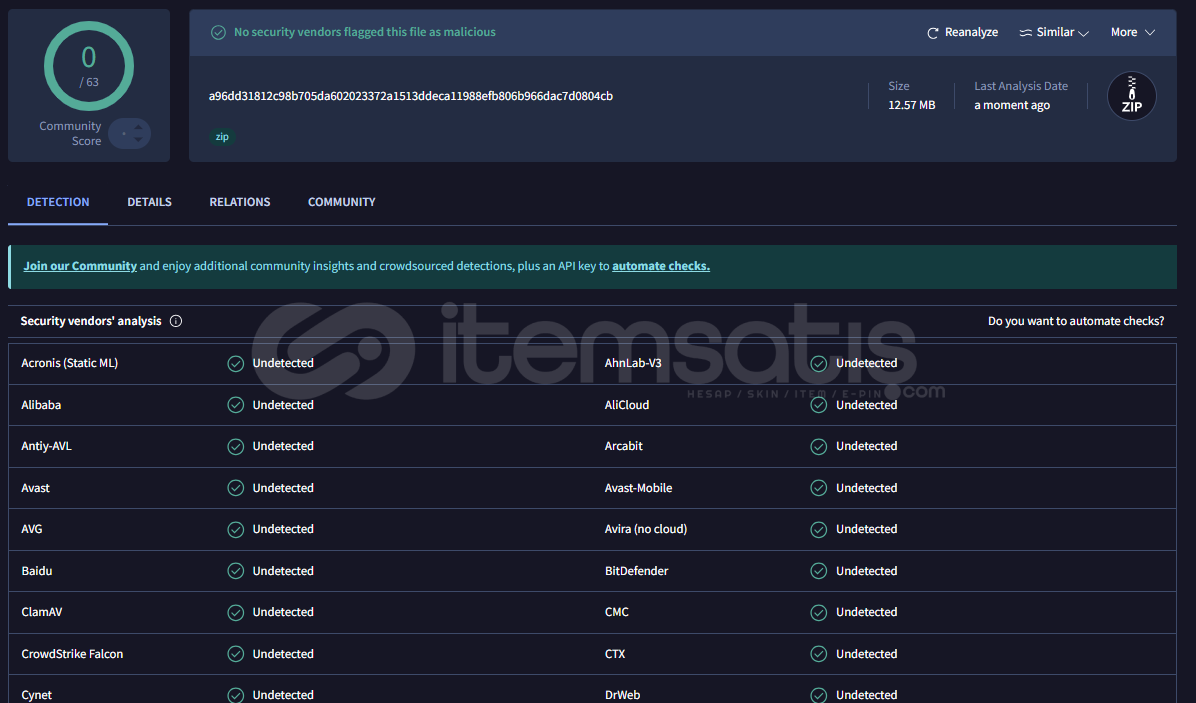Click the check icon for Antiy-AVL result

click(236, 446)
